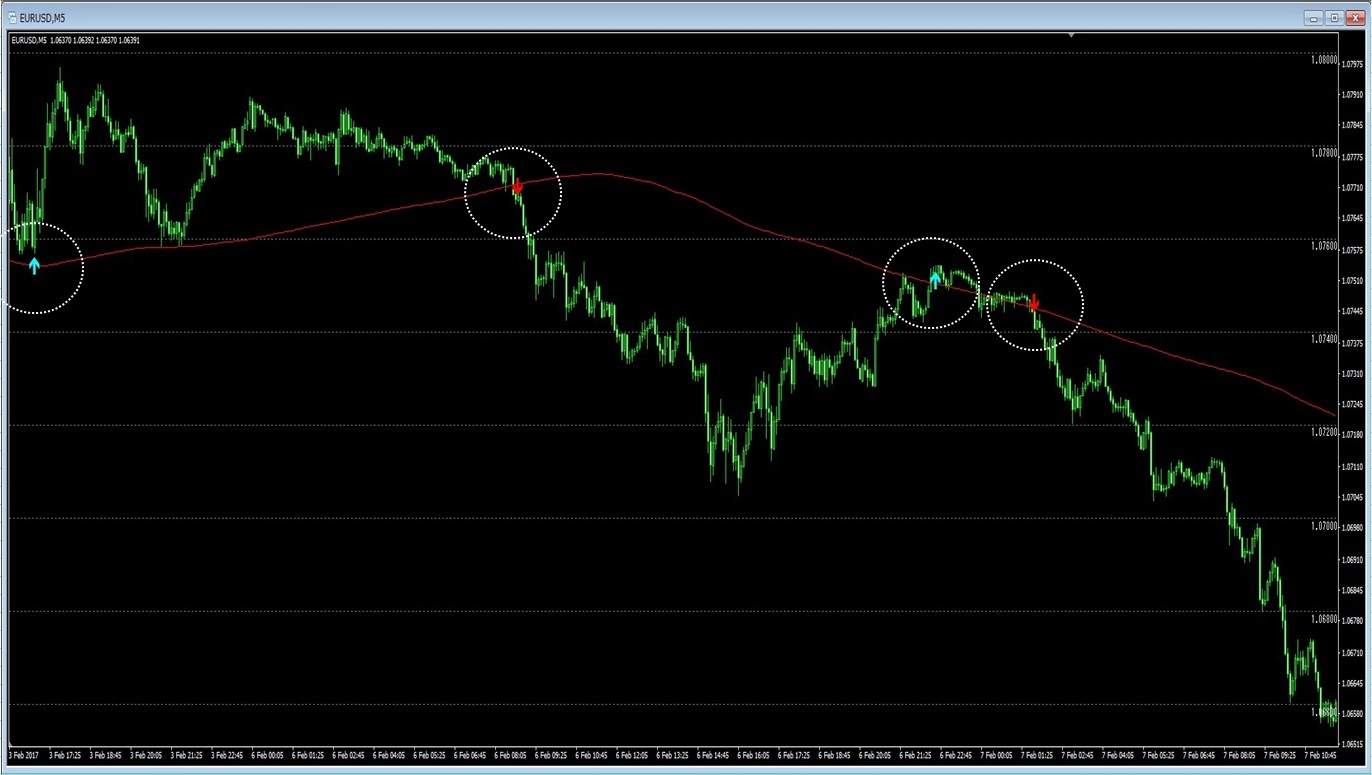Click the 6 Feb 00:05 time label

click(x=268, y=756)
